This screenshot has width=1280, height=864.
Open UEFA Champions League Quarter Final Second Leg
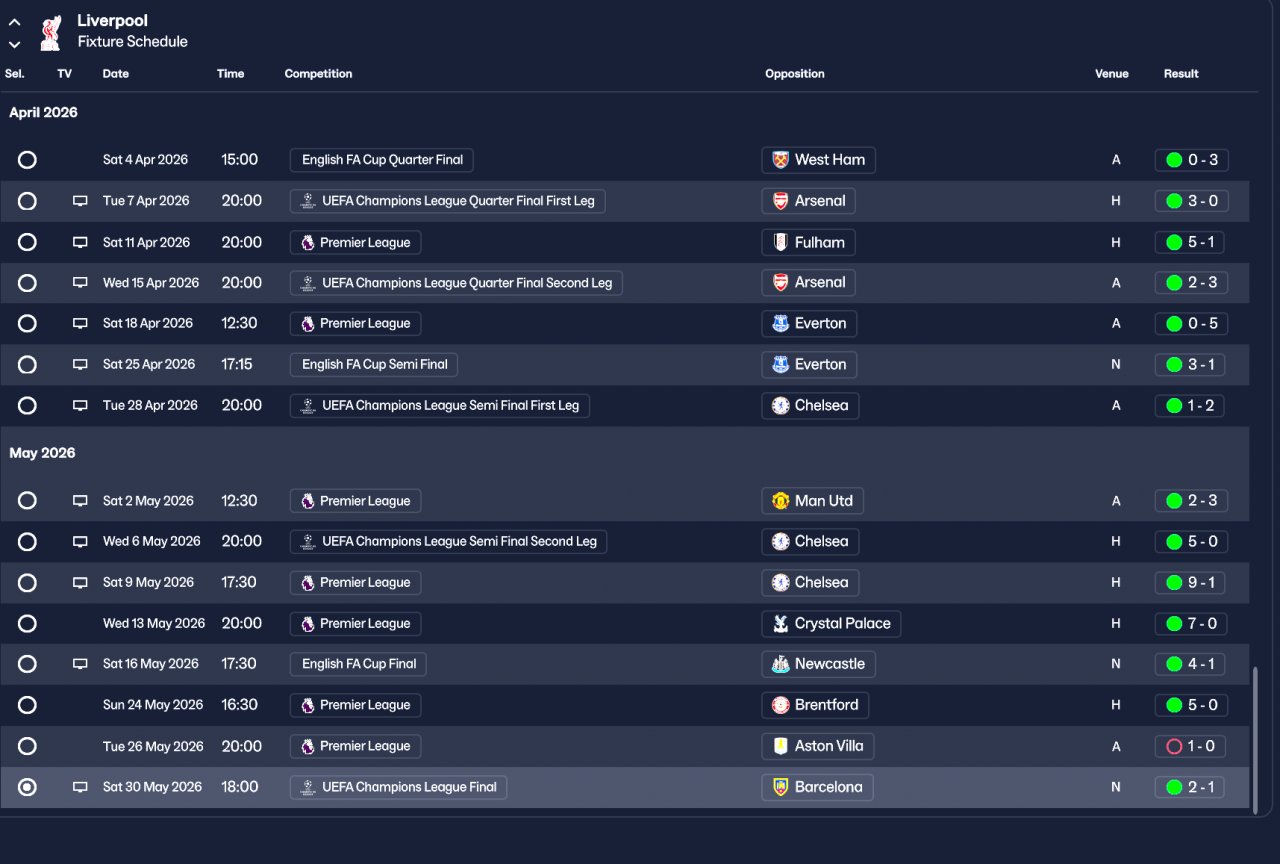click(456, 283)
